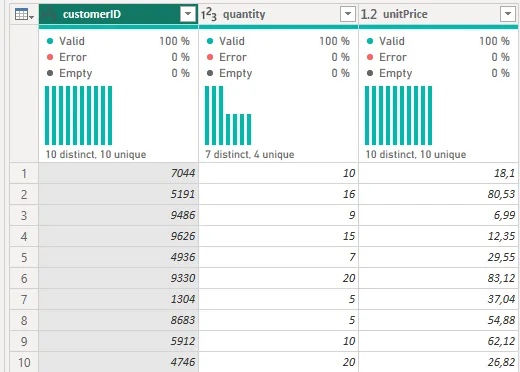Viewport: 520px width, 372px height.
Task: Click quantity cell 7
Action: coord(278,257)
